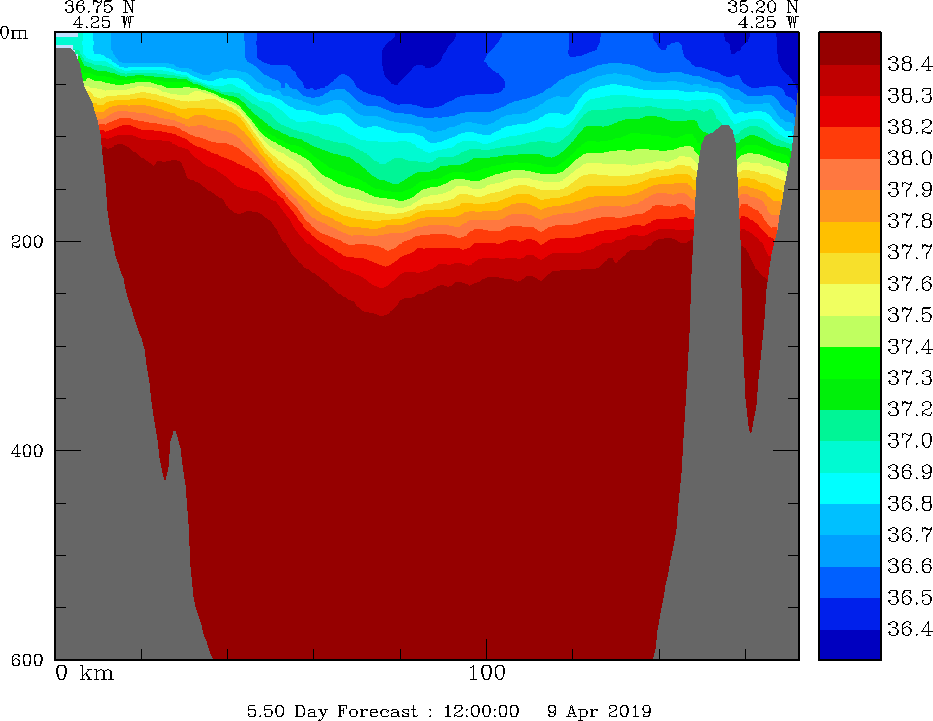
Task: Click the 37.3 colorbar label
Action: [x=910, y=378]
